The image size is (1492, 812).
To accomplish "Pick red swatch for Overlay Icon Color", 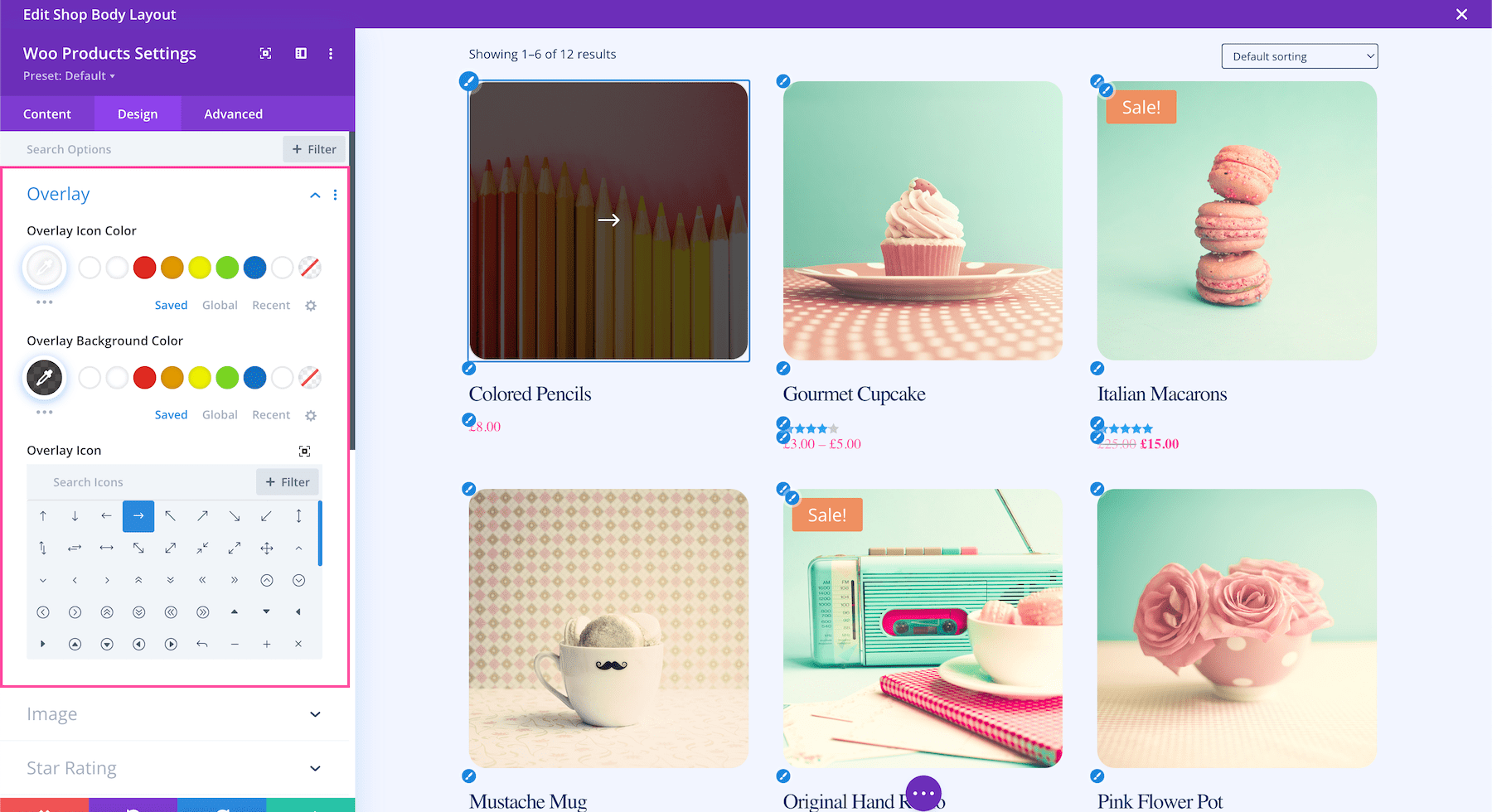I will 145,268.
